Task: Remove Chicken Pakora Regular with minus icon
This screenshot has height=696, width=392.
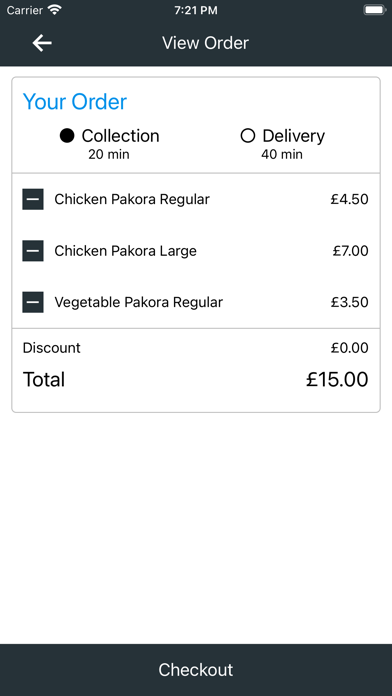Action: click(x=33, y=199)
